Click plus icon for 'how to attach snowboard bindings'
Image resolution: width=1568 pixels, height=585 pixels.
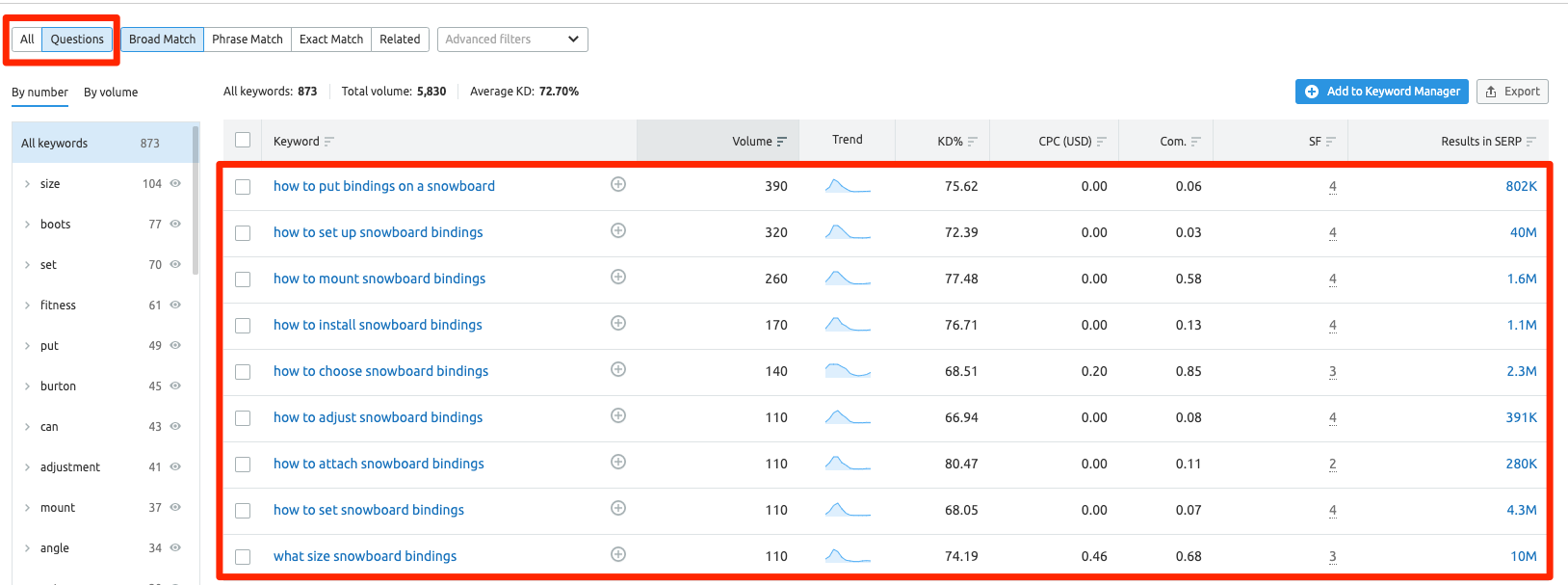[618, 462]
